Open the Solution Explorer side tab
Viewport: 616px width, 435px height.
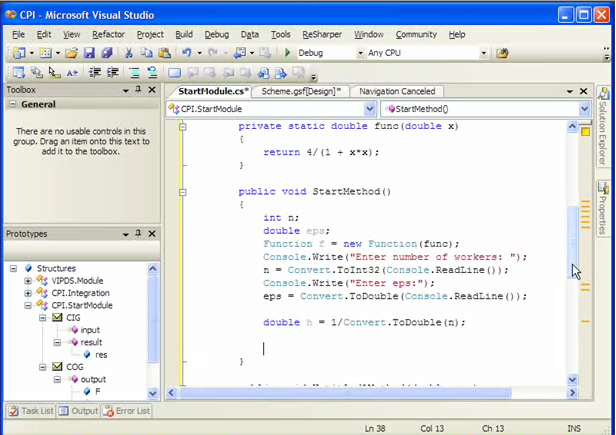coord(603,128)
